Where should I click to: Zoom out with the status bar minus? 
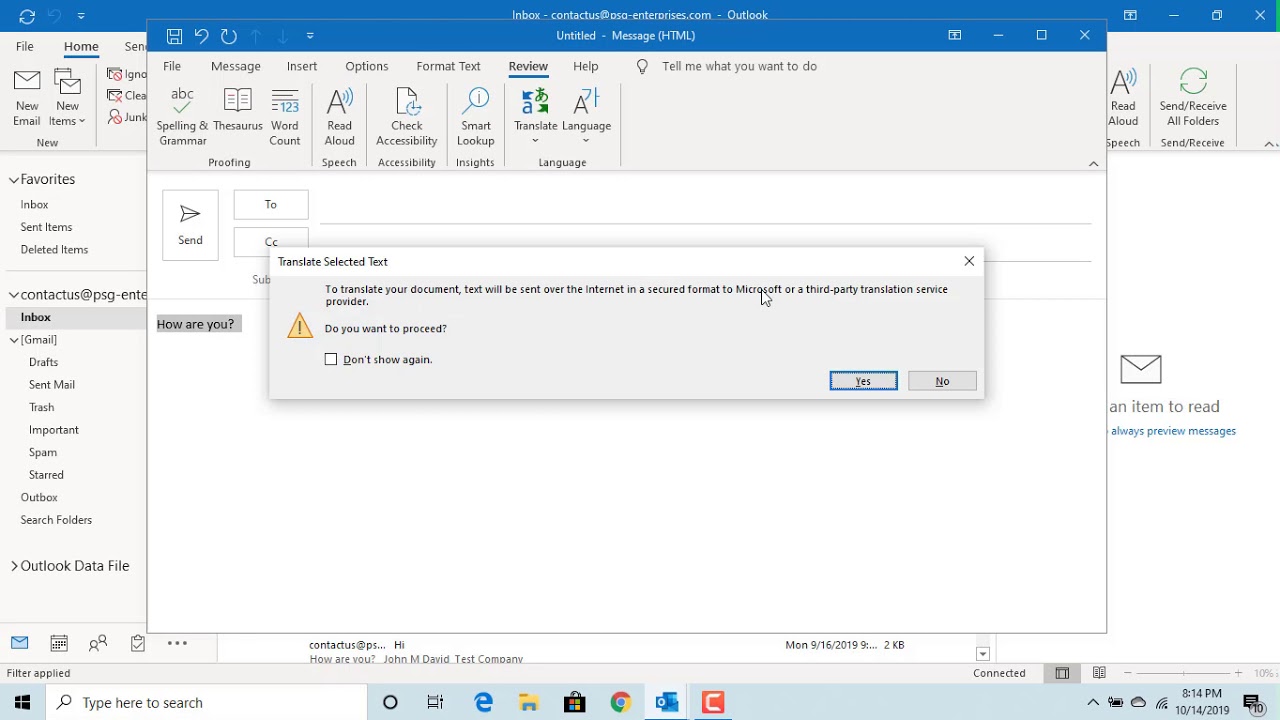1128,673
